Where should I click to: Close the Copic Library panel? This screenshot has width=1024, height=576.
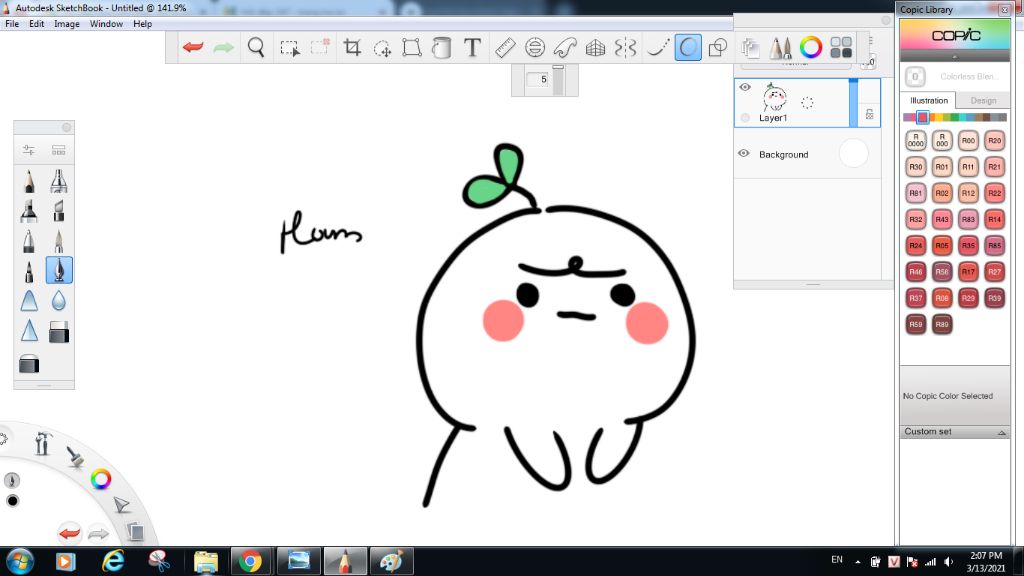pos(1004,9)
